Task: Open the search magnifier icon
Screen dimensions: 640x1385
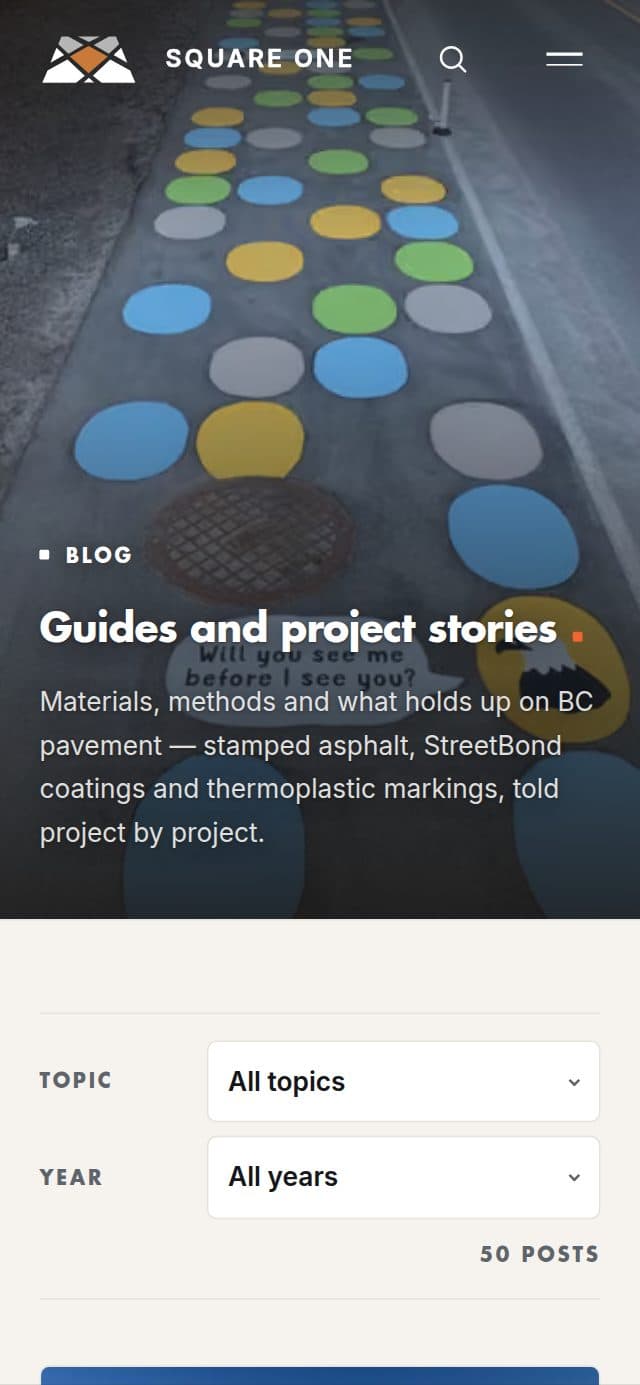Action: (x=453, y=60)
